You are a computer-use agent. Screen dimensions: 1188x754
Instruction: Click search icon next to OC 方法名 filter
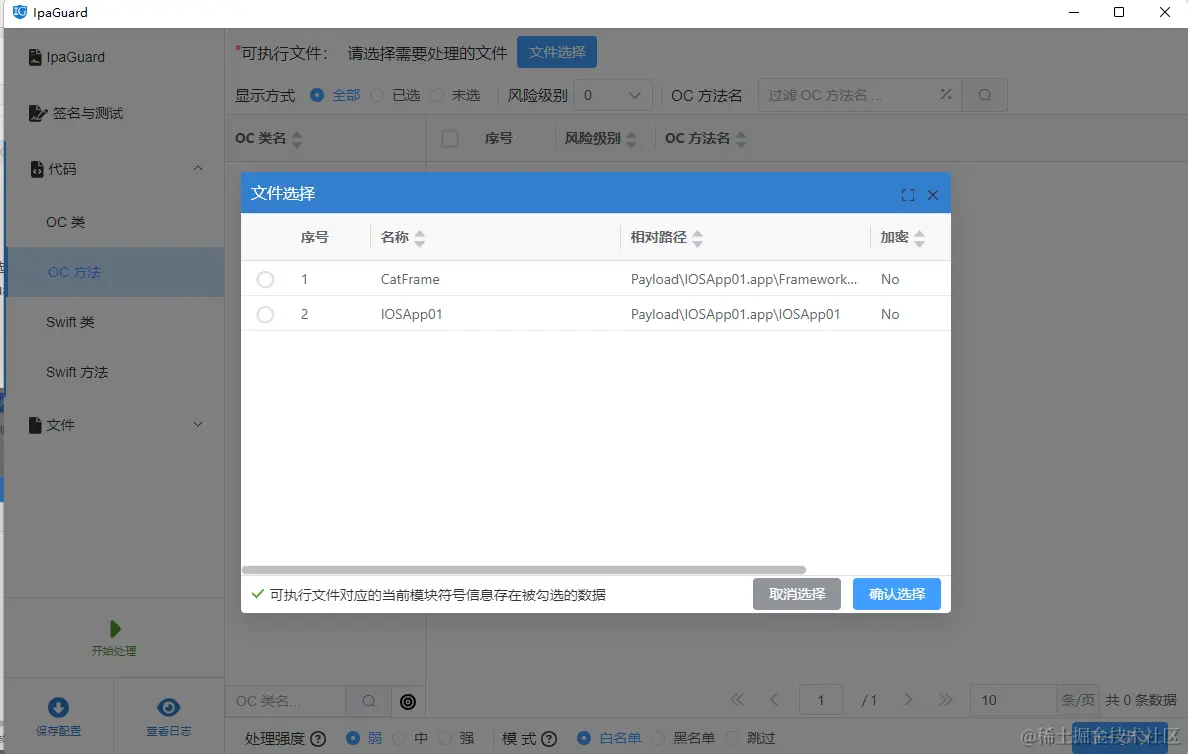coord(984,95)
